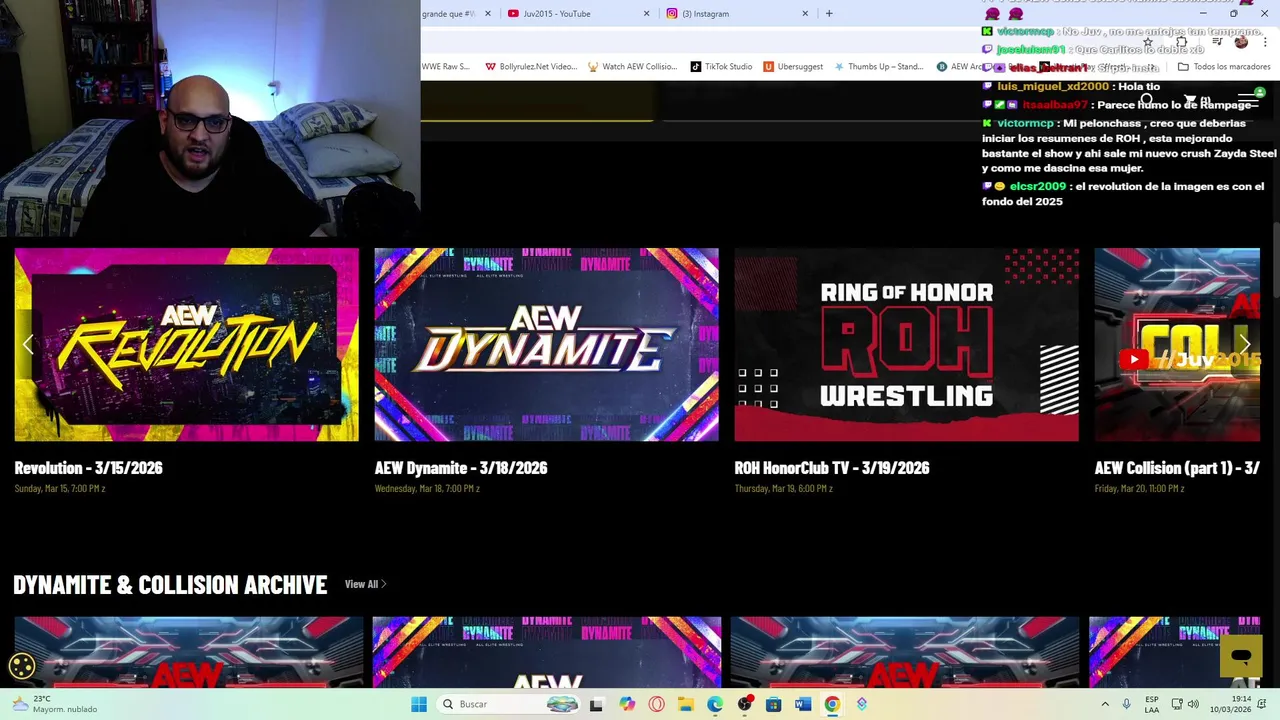Open the weather widget showing 23°C

55,704
